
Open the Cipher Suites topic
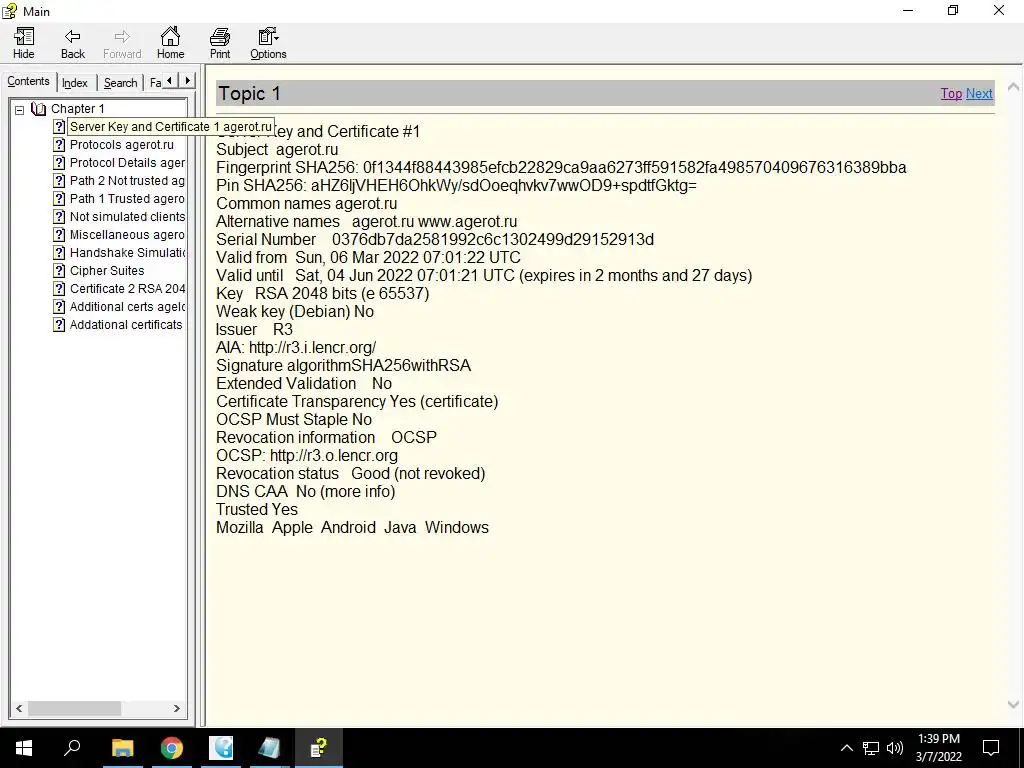107,270
